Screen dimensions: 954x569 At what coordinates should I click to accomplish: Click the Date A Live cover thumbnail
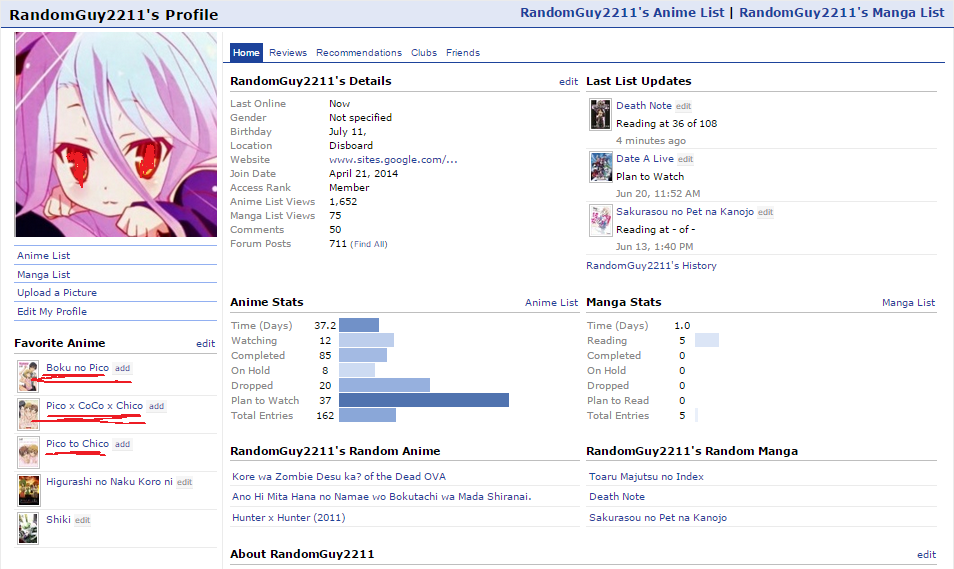click(600, 167)
